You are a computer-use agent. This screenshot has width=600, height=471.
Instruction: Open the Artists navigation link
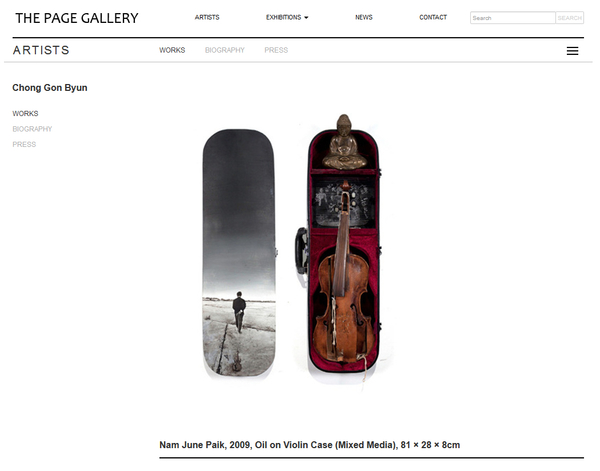(x=207, y=17)
